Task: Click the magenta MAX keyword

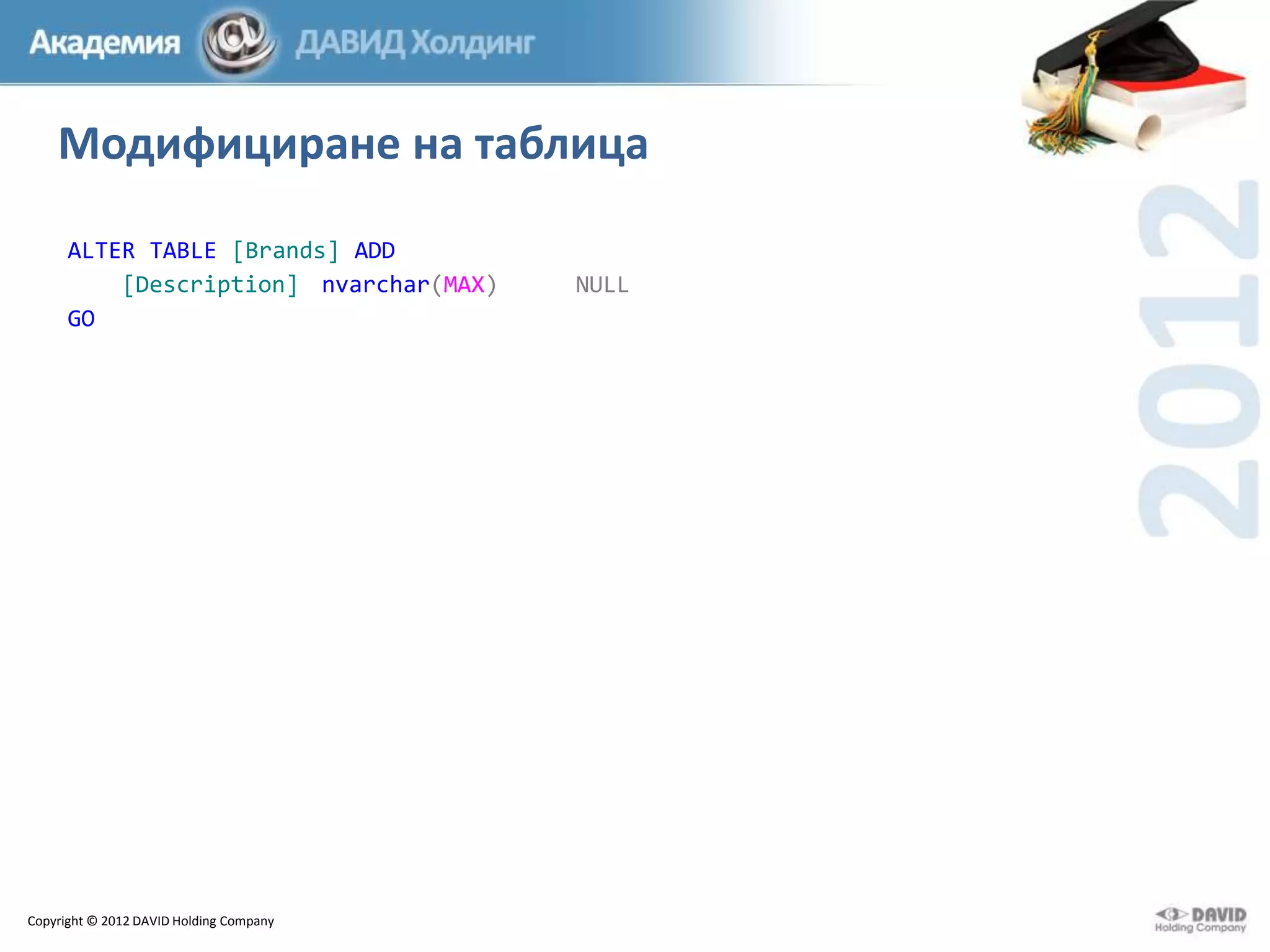Action: [x=463, y=284]
